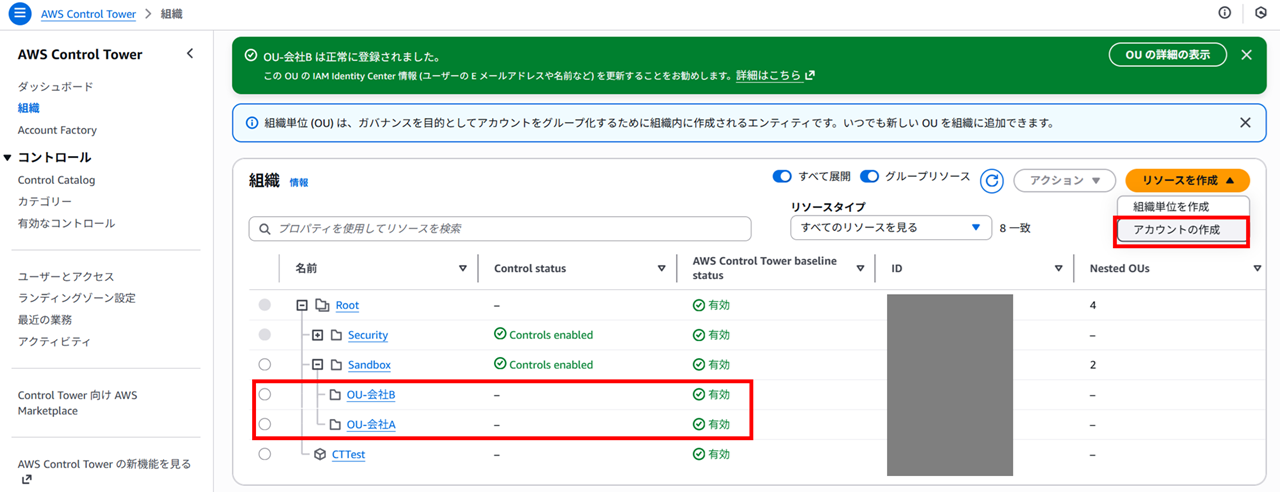The image size is (1280, 492).
Task: Click the hexagon settings icon top right
Action: (x=1262, y=13)
